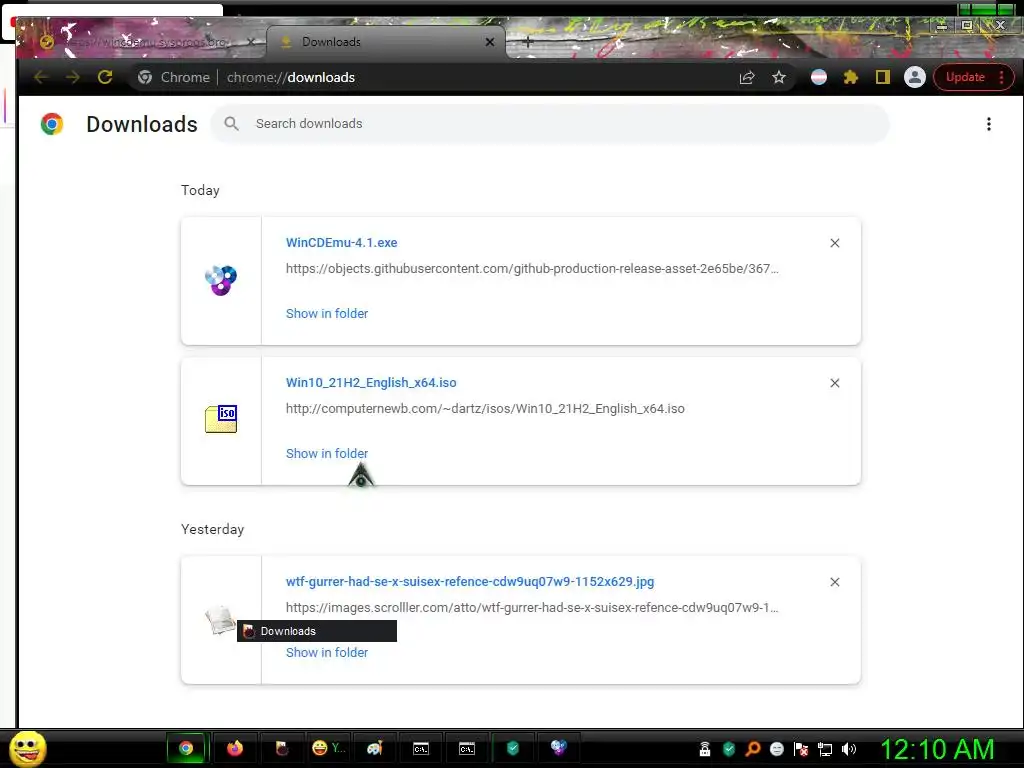The image size is (1024, 768).
Task: Show WinCDEmu-4.1.exe in folder
Action: click(x=327, y=313)
